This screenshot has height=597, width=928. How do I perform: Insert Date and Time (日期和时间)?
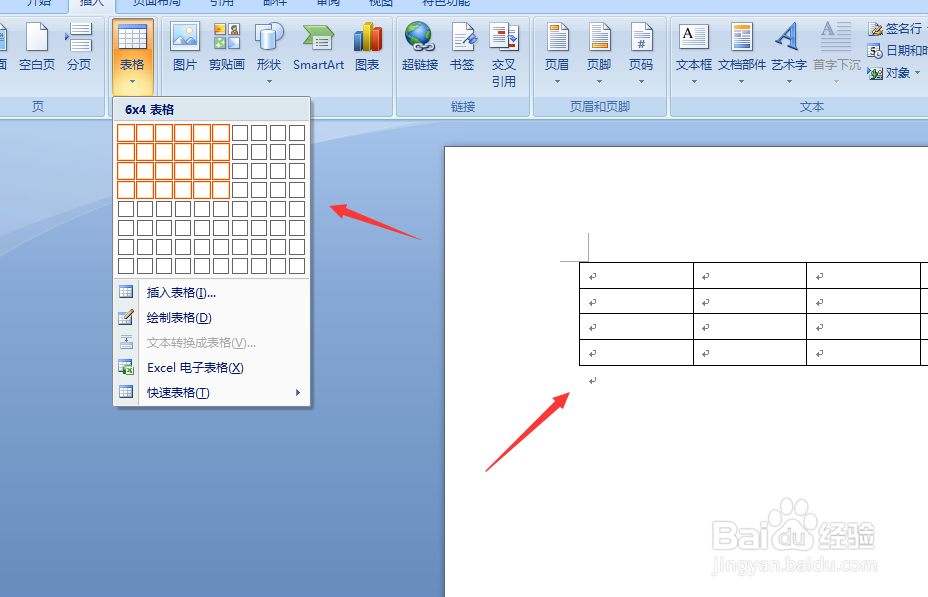896,51
